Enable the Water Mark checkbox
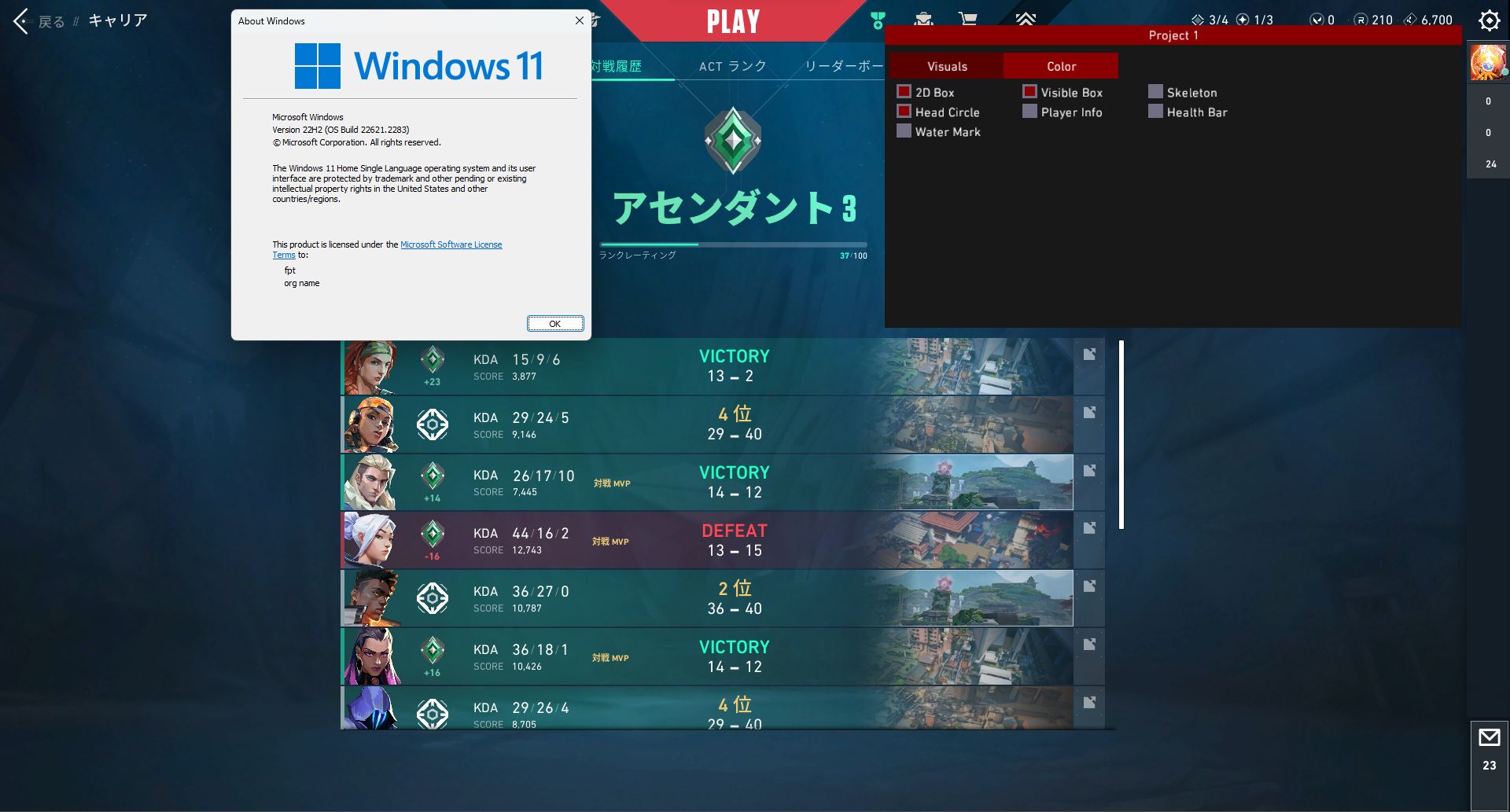Screen dimensions: 1510x812 (904, 131)
